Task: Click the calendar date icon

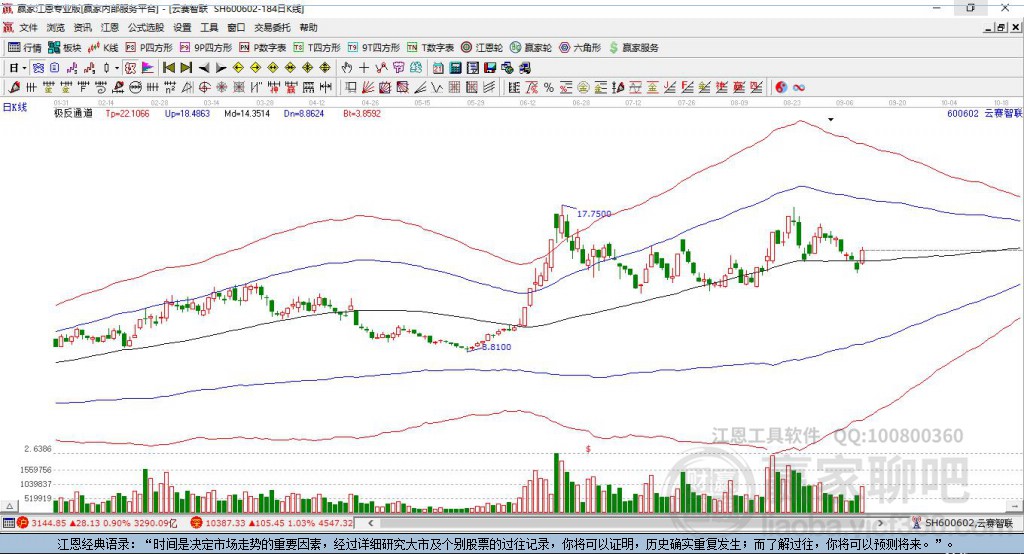Action: (438, 68)
